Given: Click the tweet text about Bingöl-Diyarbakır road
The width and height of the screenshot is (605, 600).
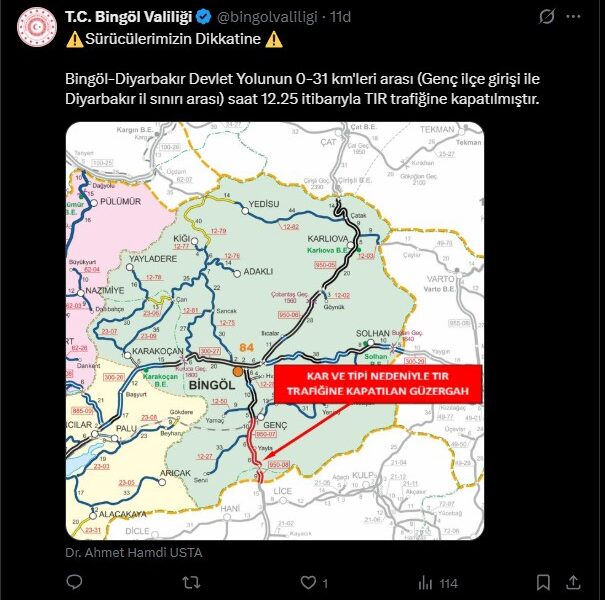Looking at the screenshot, I should 302,89.
